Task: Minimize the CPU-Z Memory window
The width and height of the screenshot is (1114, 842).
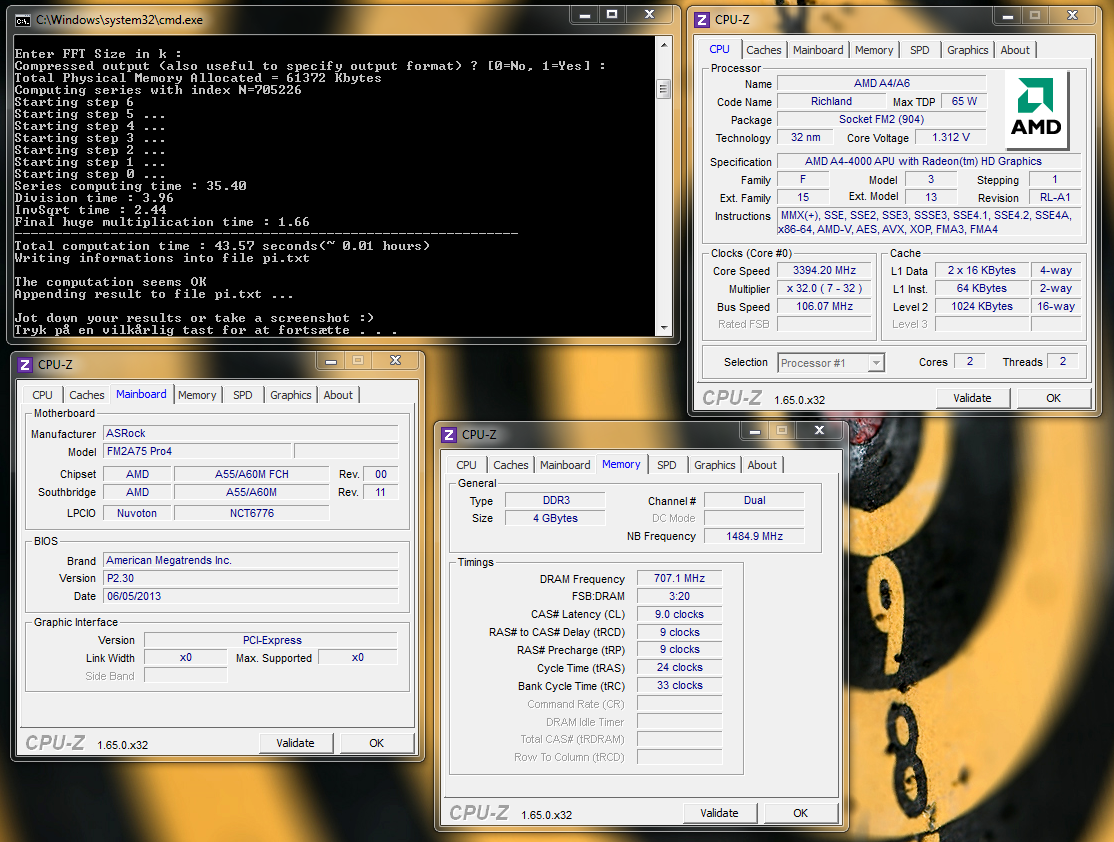Action: (x=755, y=430)
